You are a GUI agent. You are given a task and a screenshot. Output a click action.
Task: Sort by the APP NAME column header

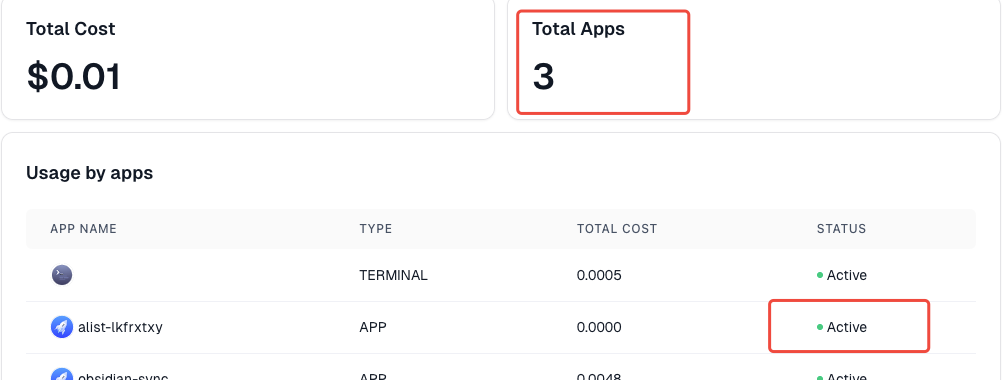coord(84,229)
